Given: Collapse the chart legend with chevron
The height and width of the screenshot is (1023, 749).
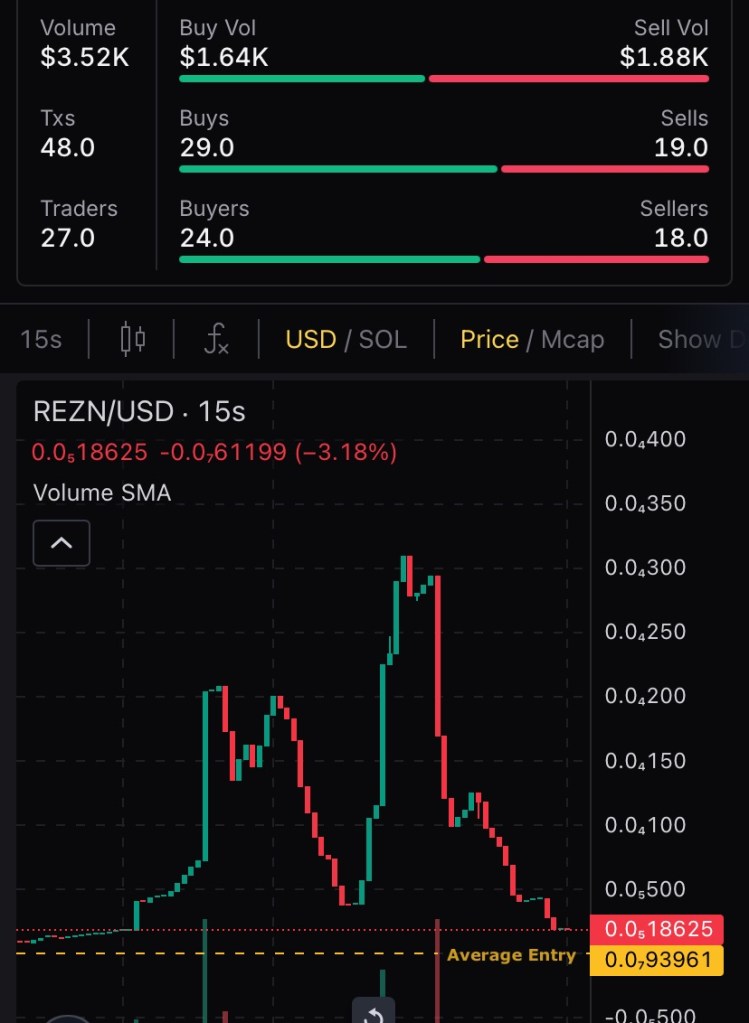Looking at the screenshot, I should (61, 543).
